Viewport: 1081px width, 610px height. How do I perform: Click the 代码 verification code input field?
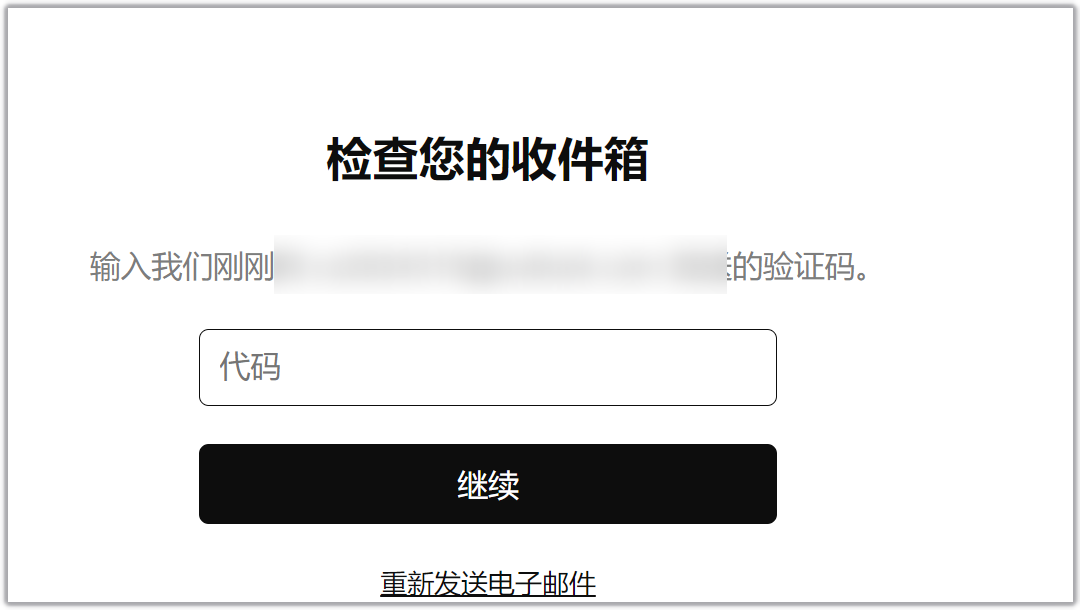487,367
